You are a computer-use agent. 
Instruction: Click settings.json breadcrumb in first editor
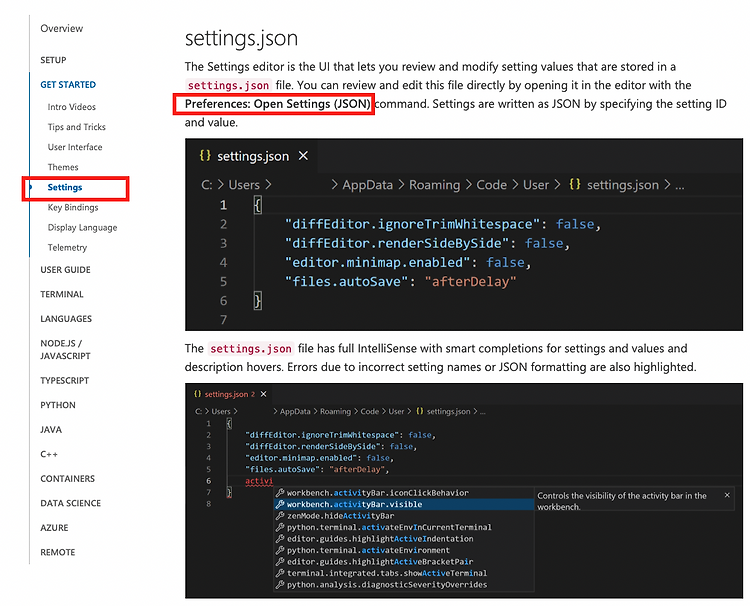click(x=623, y=185)
